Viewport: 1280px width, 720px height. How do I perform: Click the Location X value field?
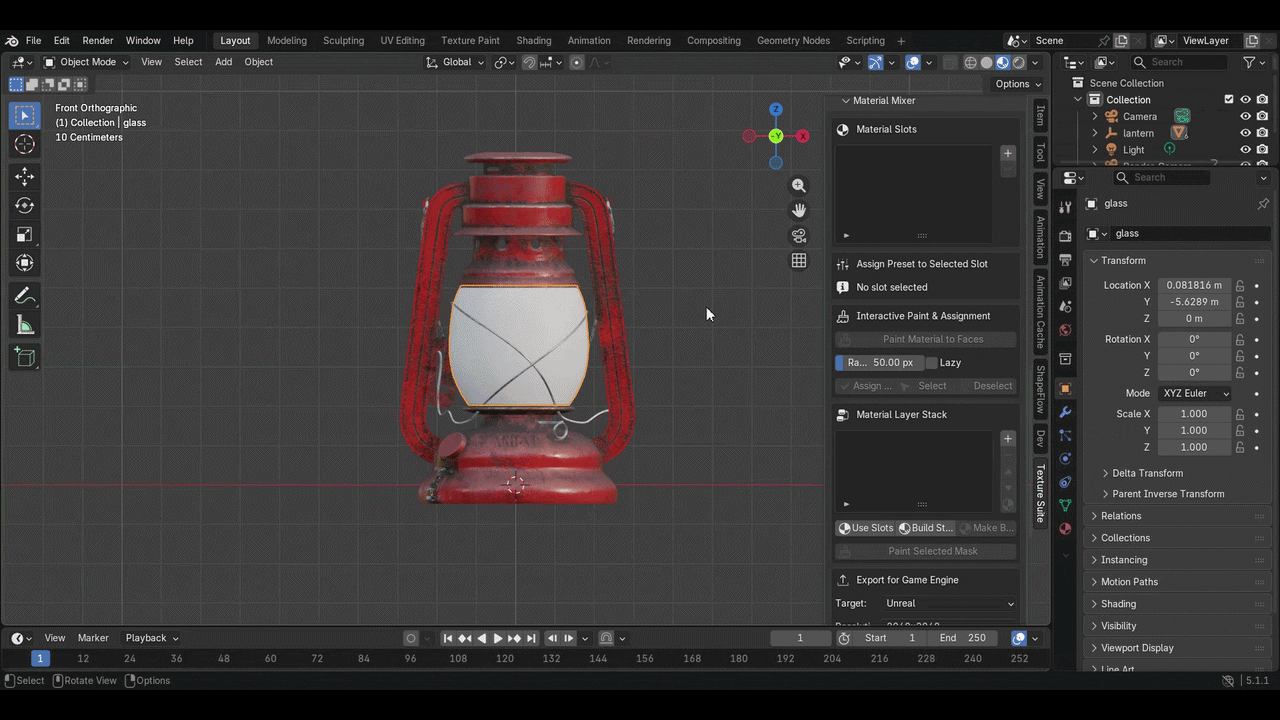pyautogui.click(x=1195, y=286)
